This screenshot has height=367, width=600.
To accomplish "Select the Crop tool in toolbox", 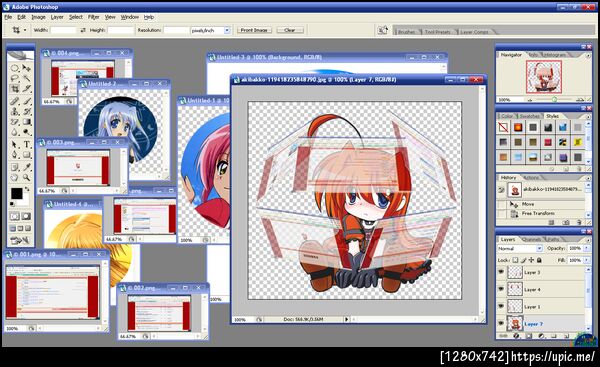I will [x=15, y=88].
